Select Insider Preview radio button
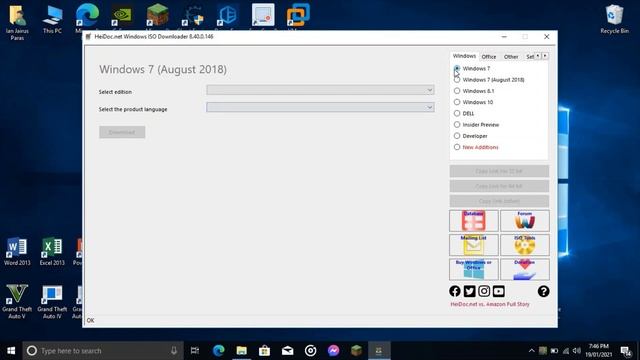 click(x=457, y=124)
